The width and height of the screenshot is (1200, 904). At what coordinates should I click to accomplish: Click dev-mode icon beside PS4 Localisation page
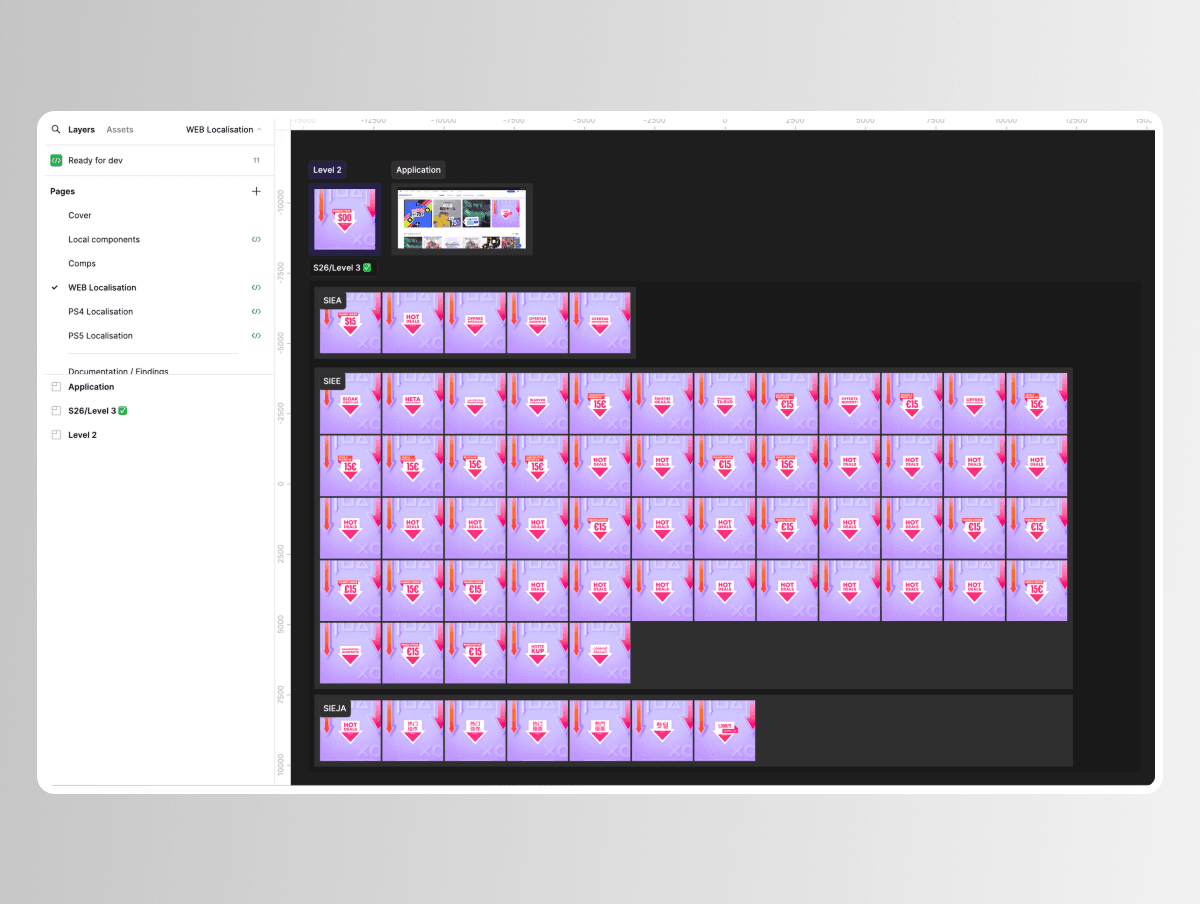coord(256,312)
